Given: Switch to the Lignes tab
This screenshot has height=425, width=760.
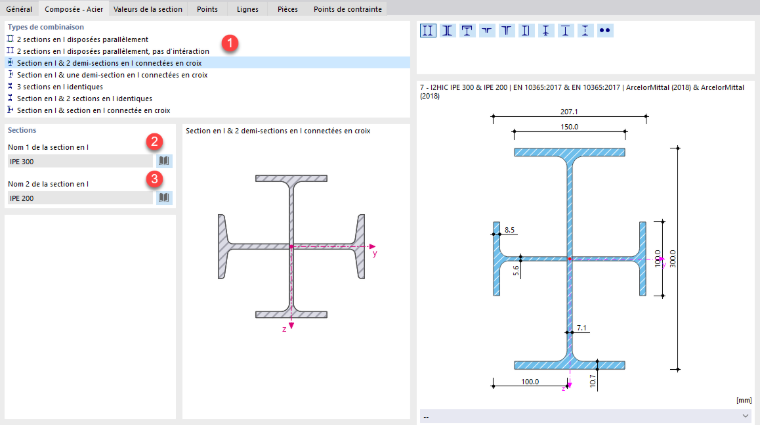Looking at the screenshot, I should click(x=247, y=9).
